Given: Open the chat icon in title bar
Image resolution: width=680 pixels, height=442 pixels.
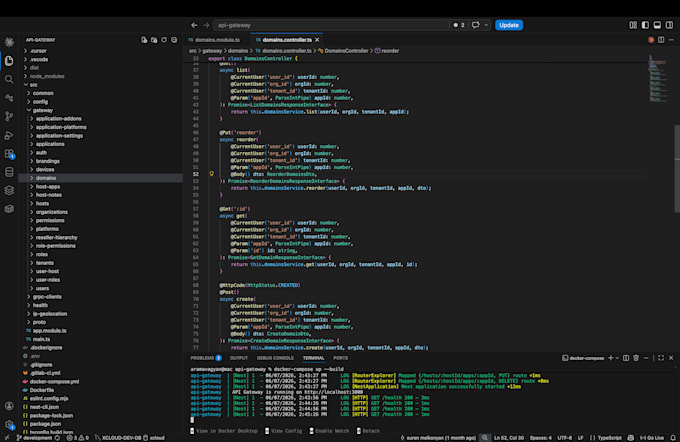Looking at the screenshot, I should click(476, 25).
